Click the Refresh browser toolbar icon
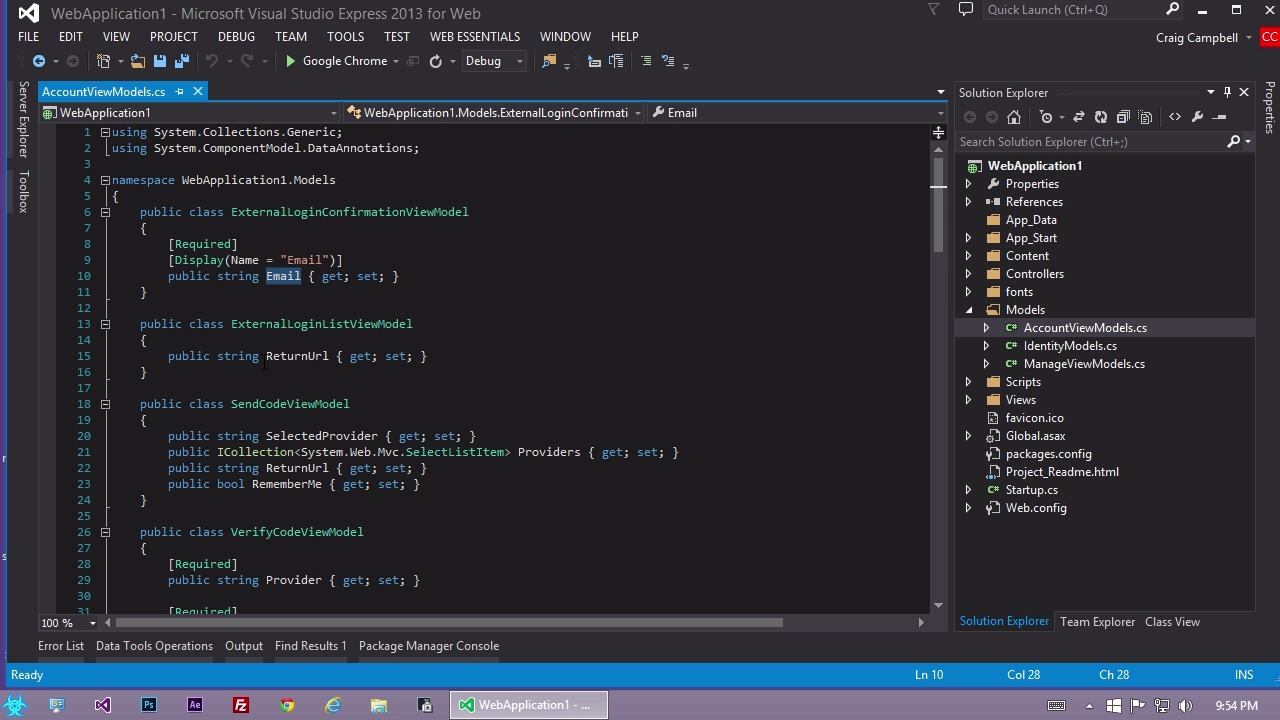 (x=435, y=61)
